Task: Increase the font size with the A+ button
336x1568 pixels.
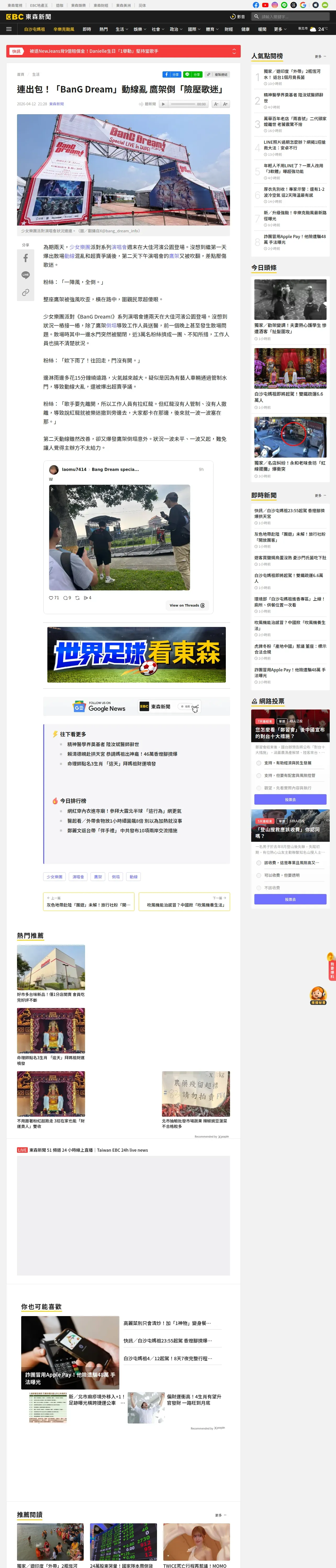Action: pos(225,104)
